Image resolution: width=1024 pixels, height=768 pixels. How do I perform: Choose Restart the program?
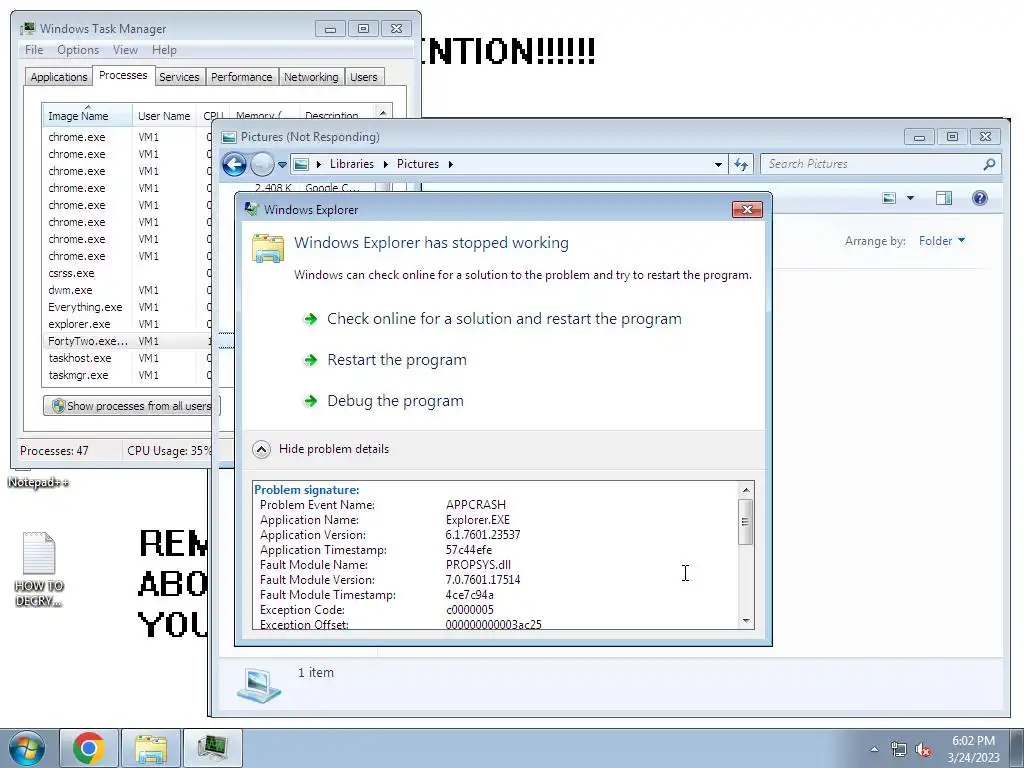tap(385, 360)
